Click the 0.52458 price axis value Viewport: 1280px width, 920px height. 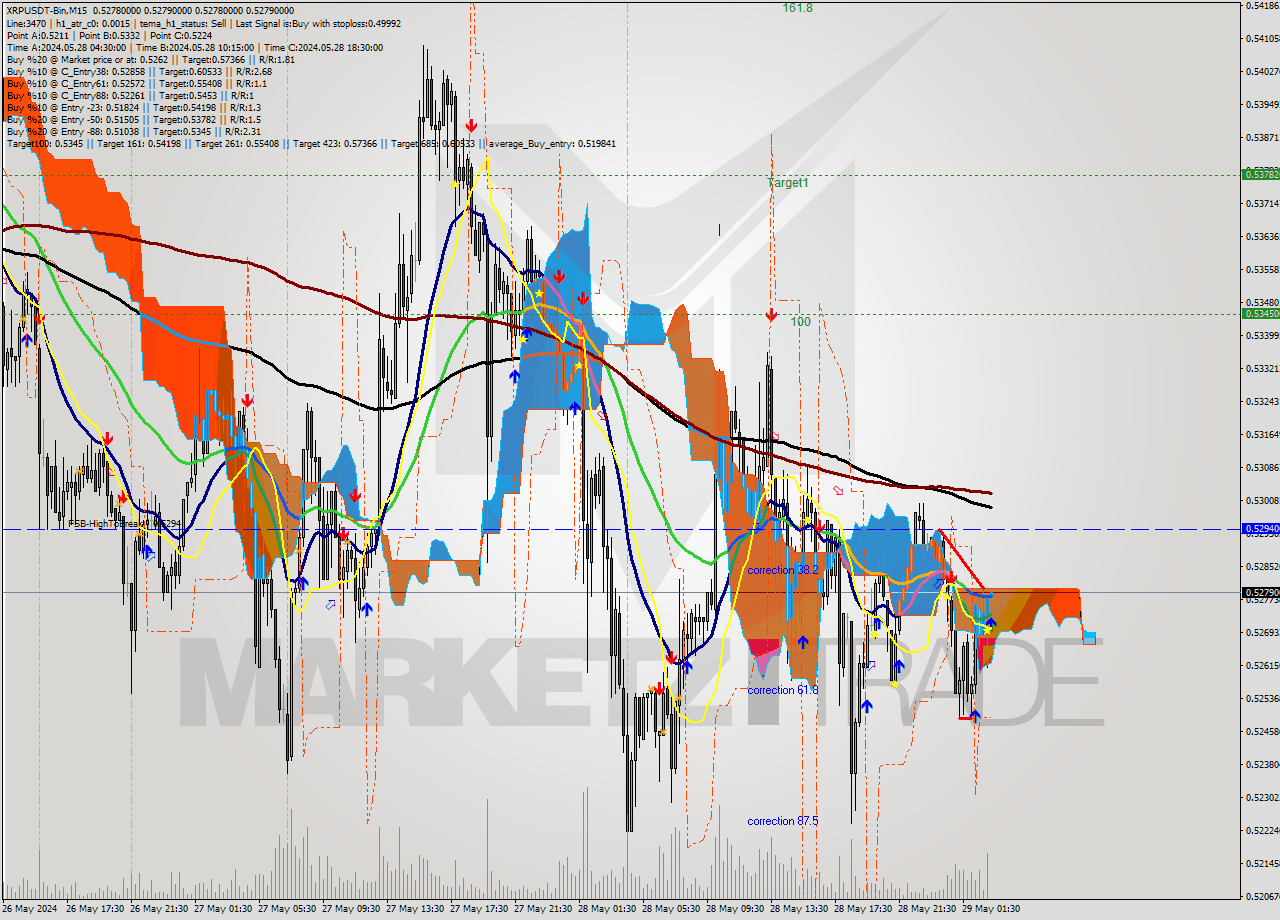1261,732
